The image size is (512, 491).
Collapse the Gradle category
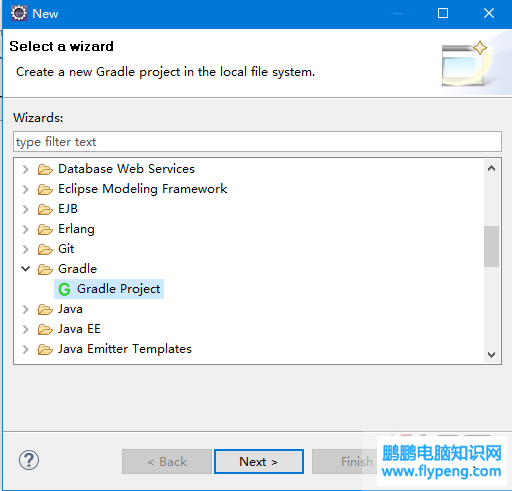coord(26,269)
